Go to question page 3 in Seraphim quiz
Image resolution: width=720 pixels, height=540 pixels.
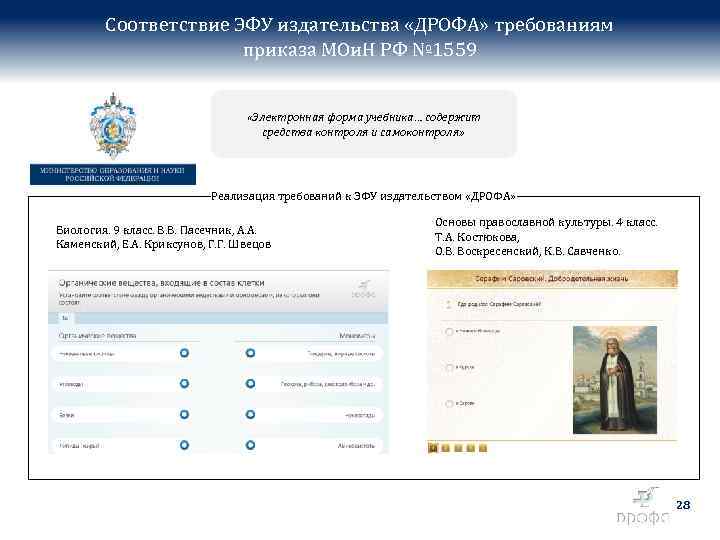[x=458, y=448]
